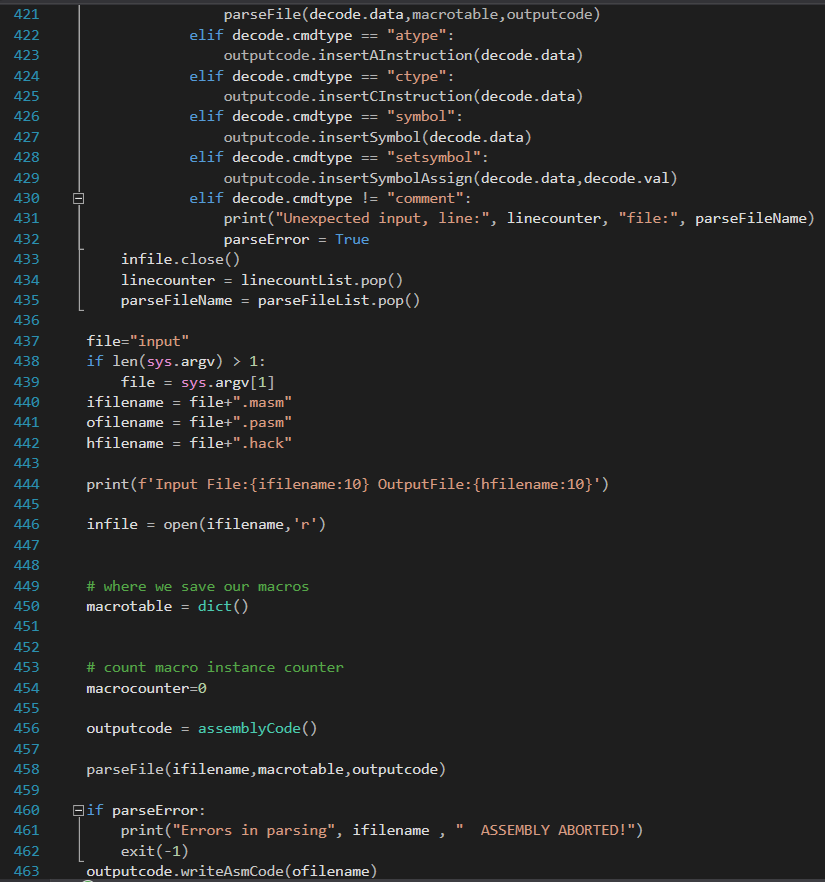Screen dimensions: 825x882
Task: Click 'ofilename' variable on line 441
Action: (x=125, y=422)
